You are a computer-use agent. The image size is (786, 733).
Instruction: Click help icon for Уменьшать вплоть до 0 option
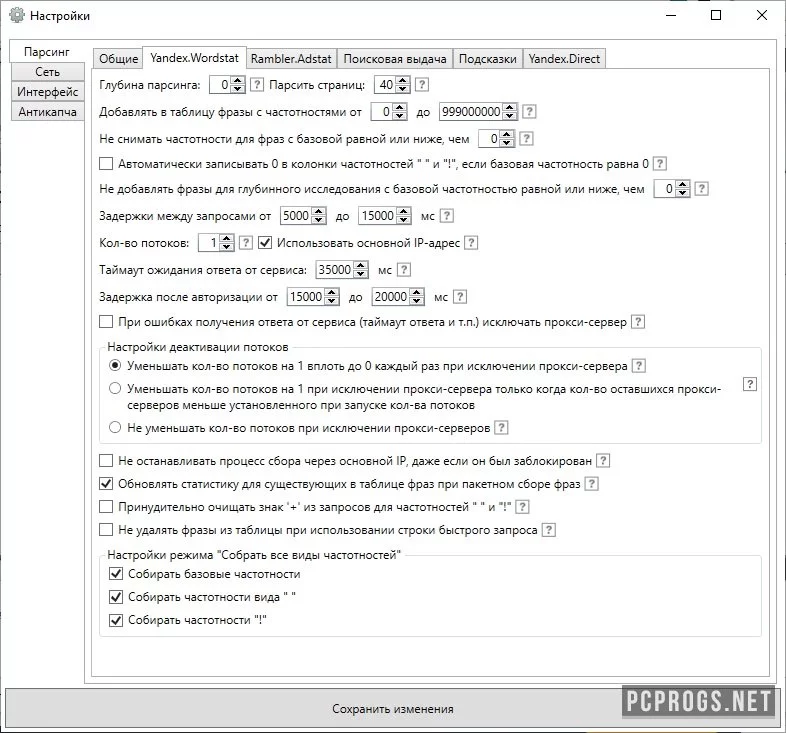tap(639, 366)
